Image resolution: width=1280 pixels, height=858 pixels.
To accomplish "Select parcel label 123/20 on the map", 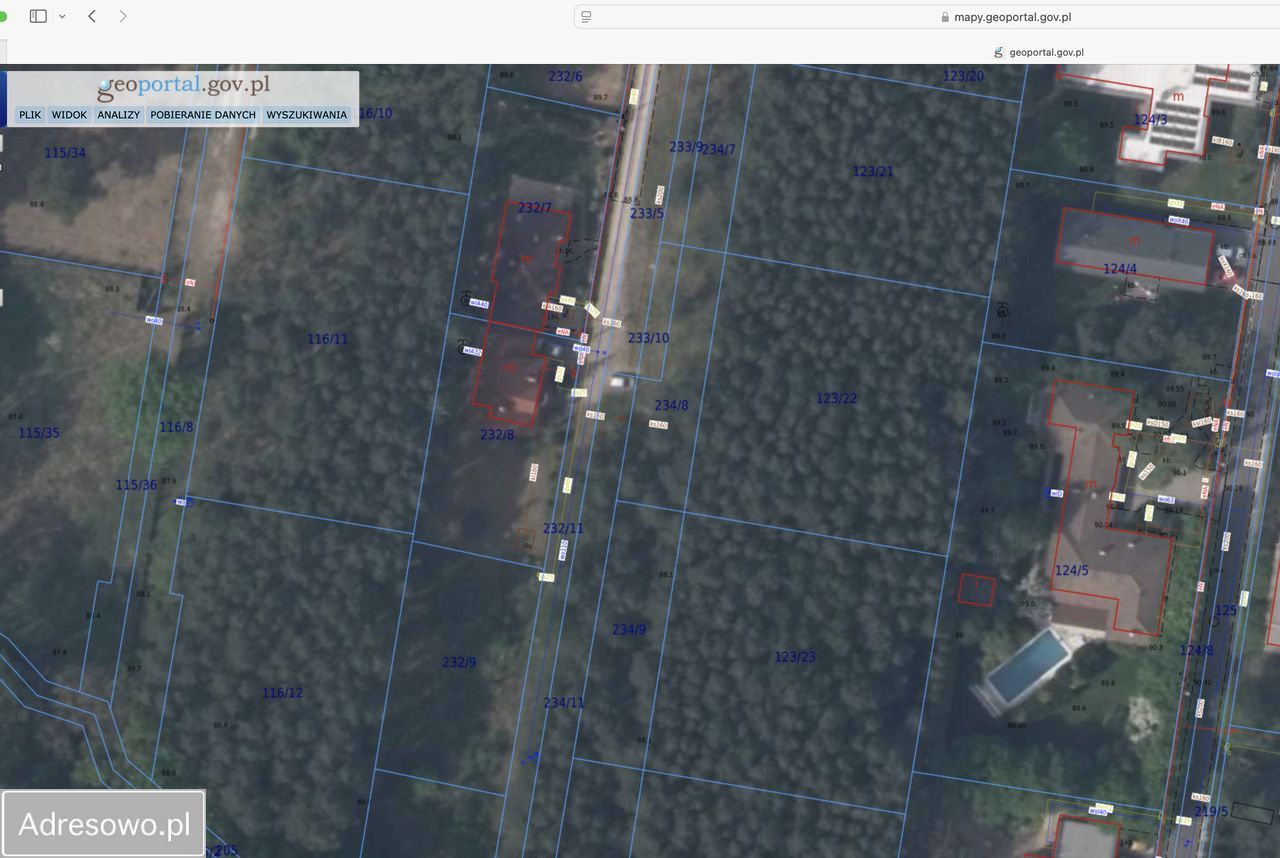I will (x=963, y=76).
